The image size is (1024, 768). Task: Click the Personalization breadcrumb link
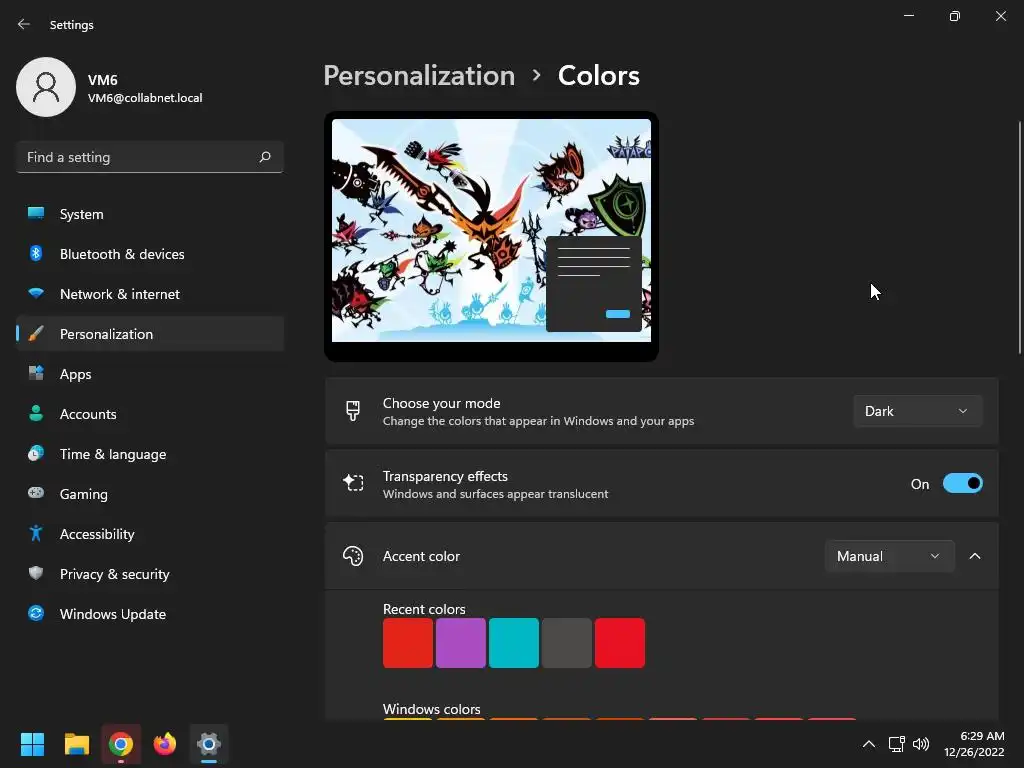(419, 75)
